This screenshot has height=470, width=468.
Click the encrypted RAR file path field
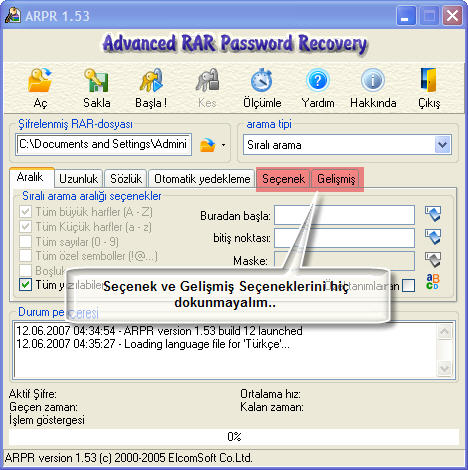pos(104,144)
